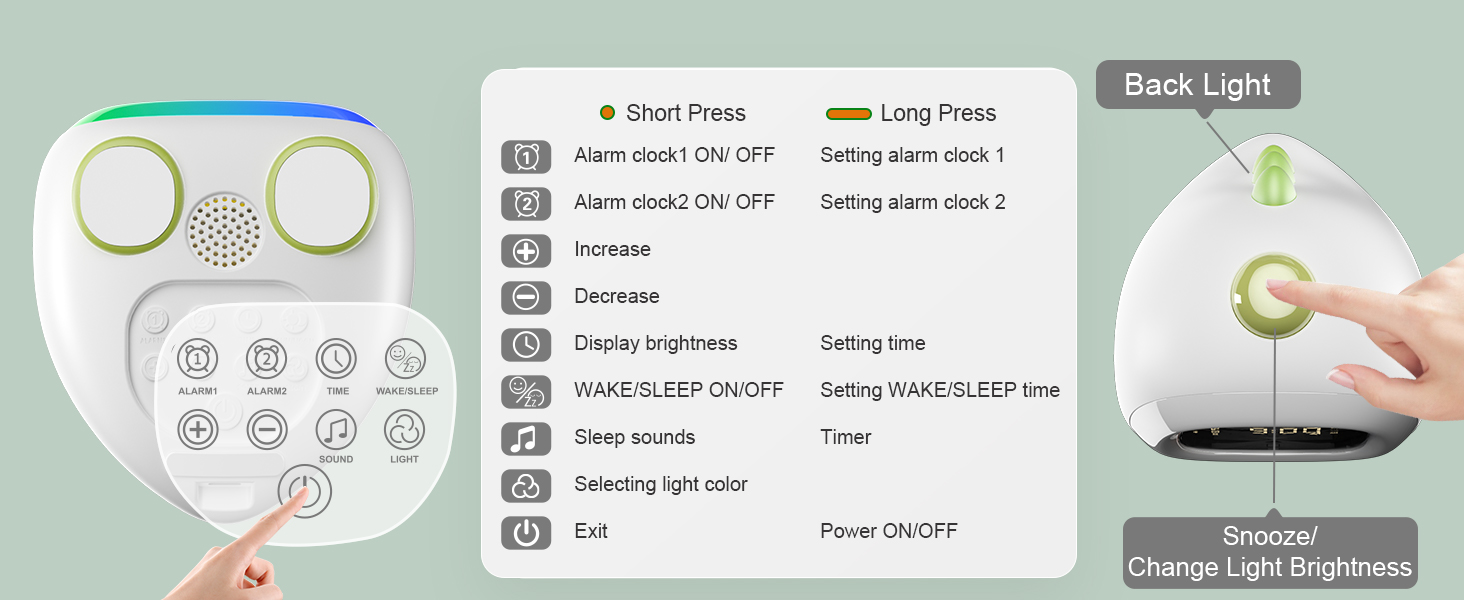
Task: Toggle the WAKE/SLEEP button on the panel
Action: click(405, 359)
